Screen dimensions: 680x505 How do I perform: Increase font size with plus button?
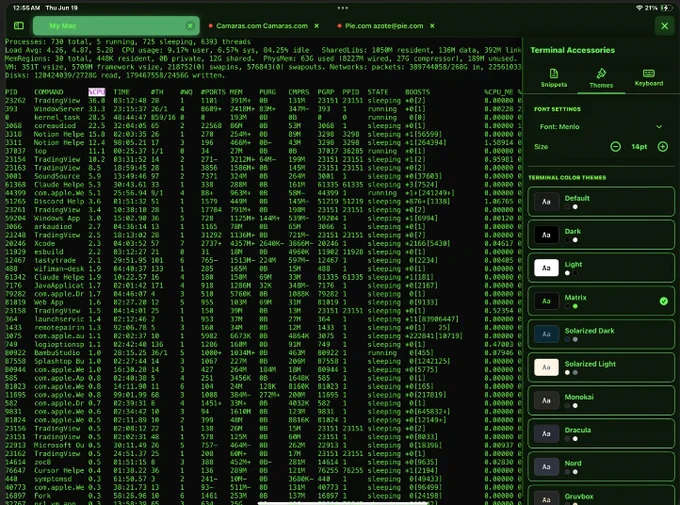click(663, 147)
